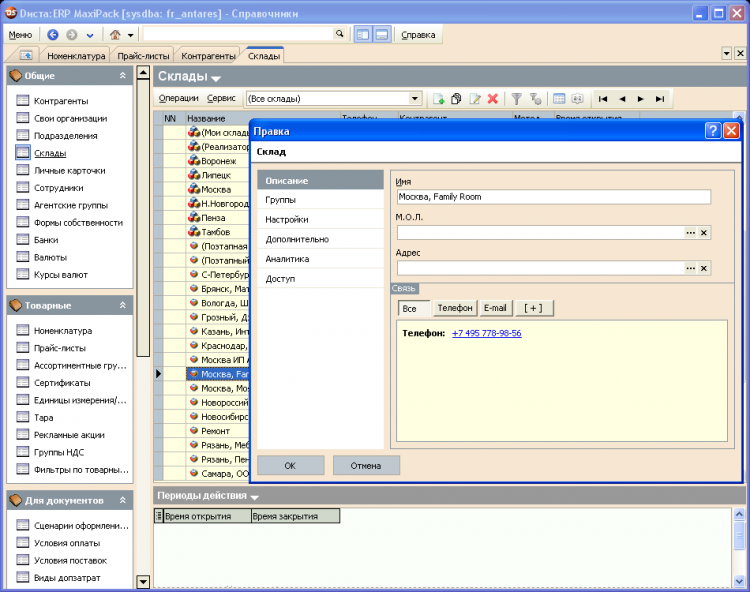
Task: Clear the Адрес field with X button
Action: [x=704, y=268]
